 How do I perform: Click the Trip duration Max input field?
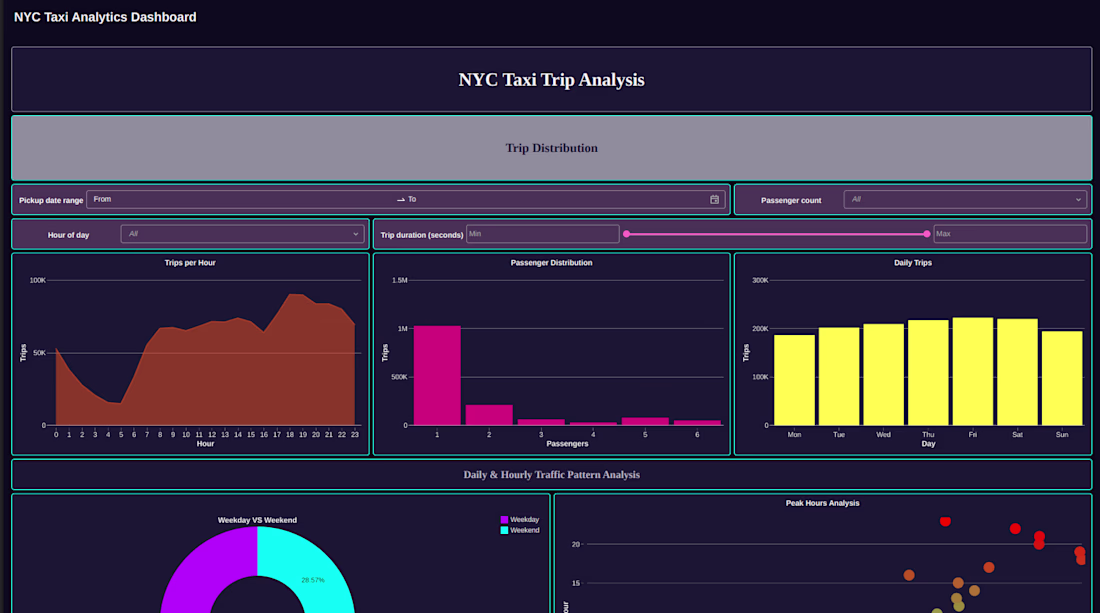(x=1010, y=234)
